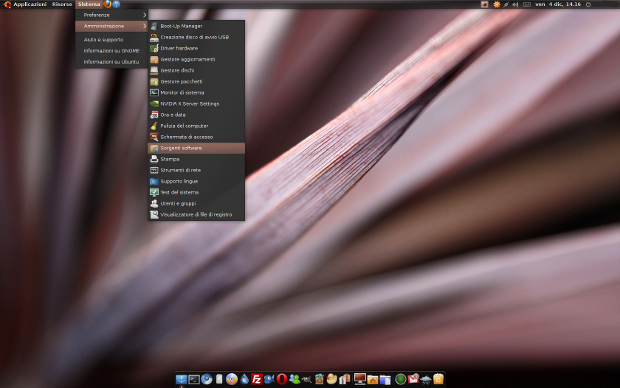Close the open Sistema menu
This screenshot has width=620, height=388.
89,4
